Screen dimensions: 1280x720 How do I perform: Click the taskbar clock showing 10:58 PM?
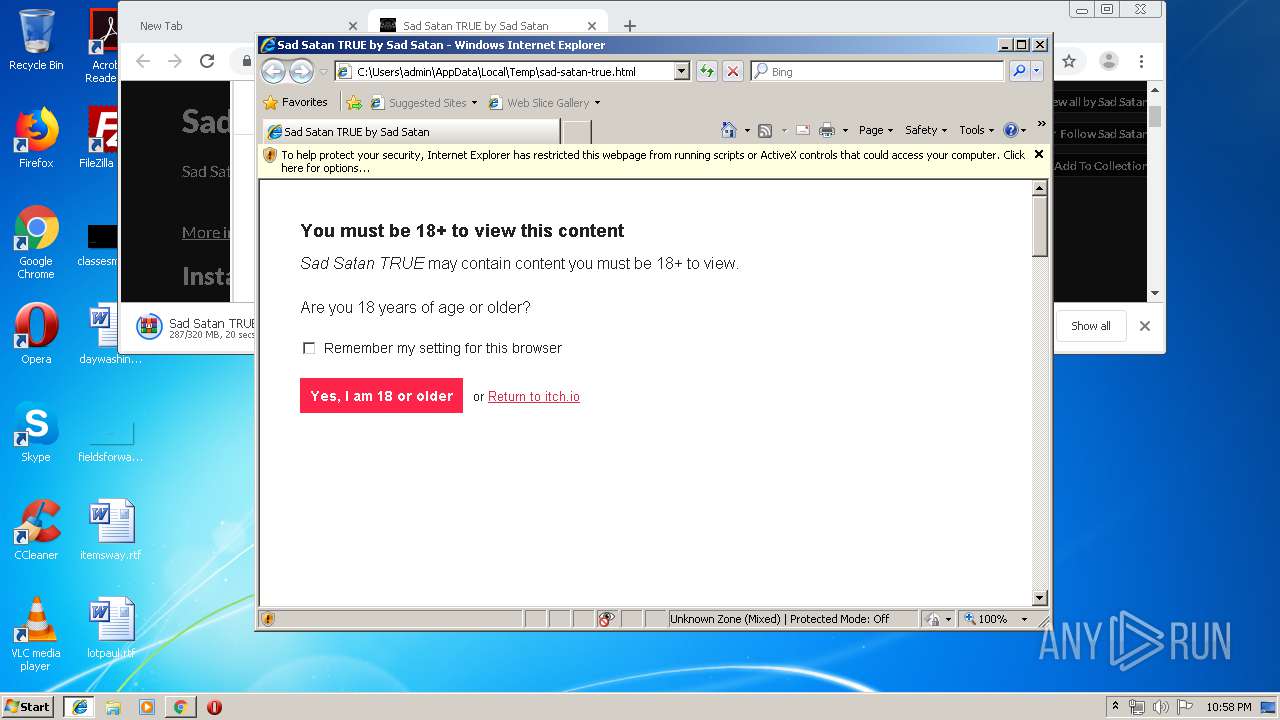1229,707
